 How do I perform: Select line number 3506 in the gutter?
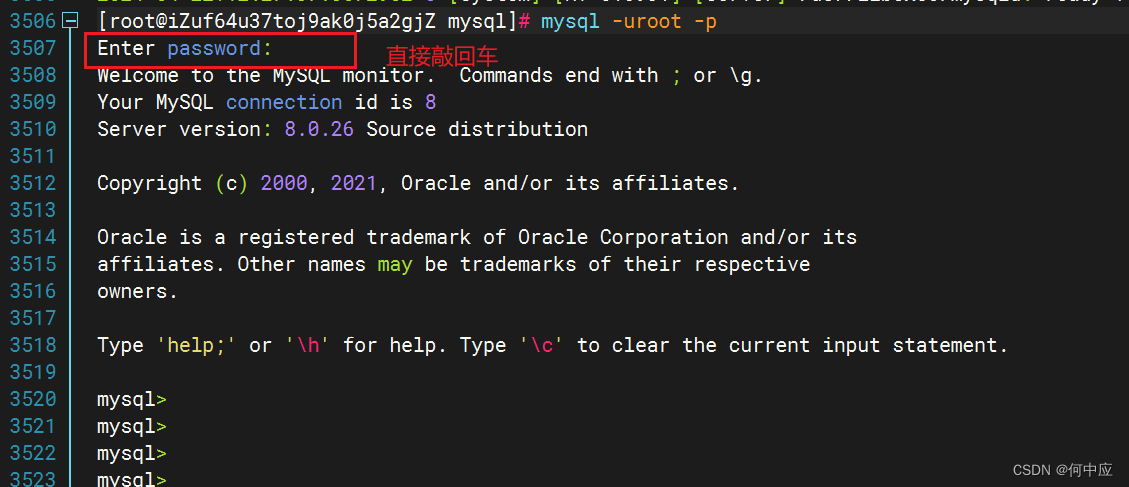click(x=33, y=22)
